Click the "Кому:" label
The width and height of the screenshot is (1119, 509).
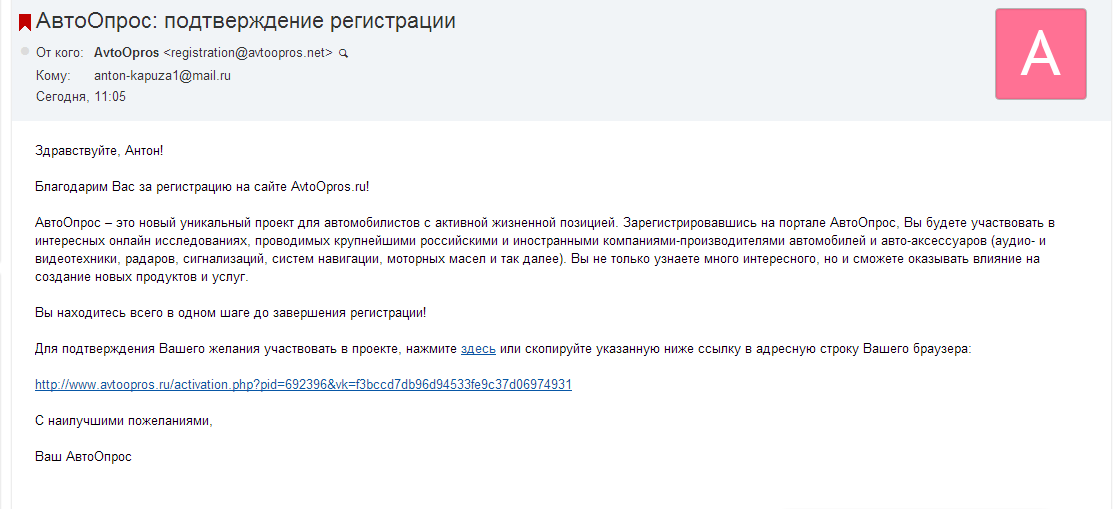52,75
